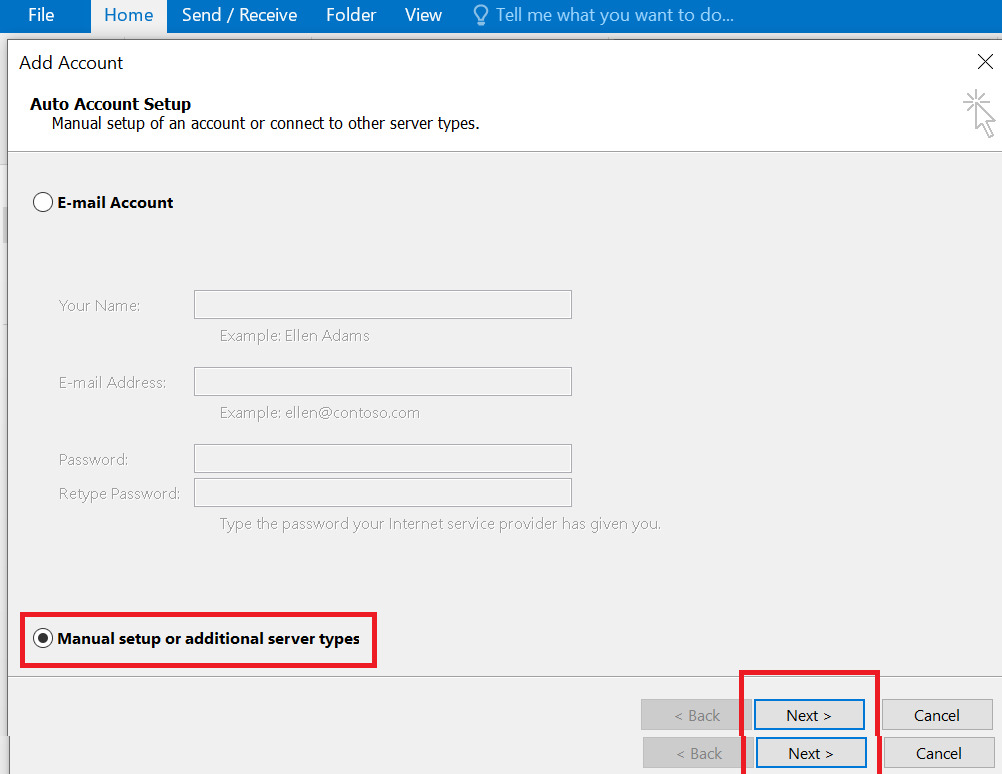1002x774 pixels.
Task: Click the Next button
Action: coord(808,714)
